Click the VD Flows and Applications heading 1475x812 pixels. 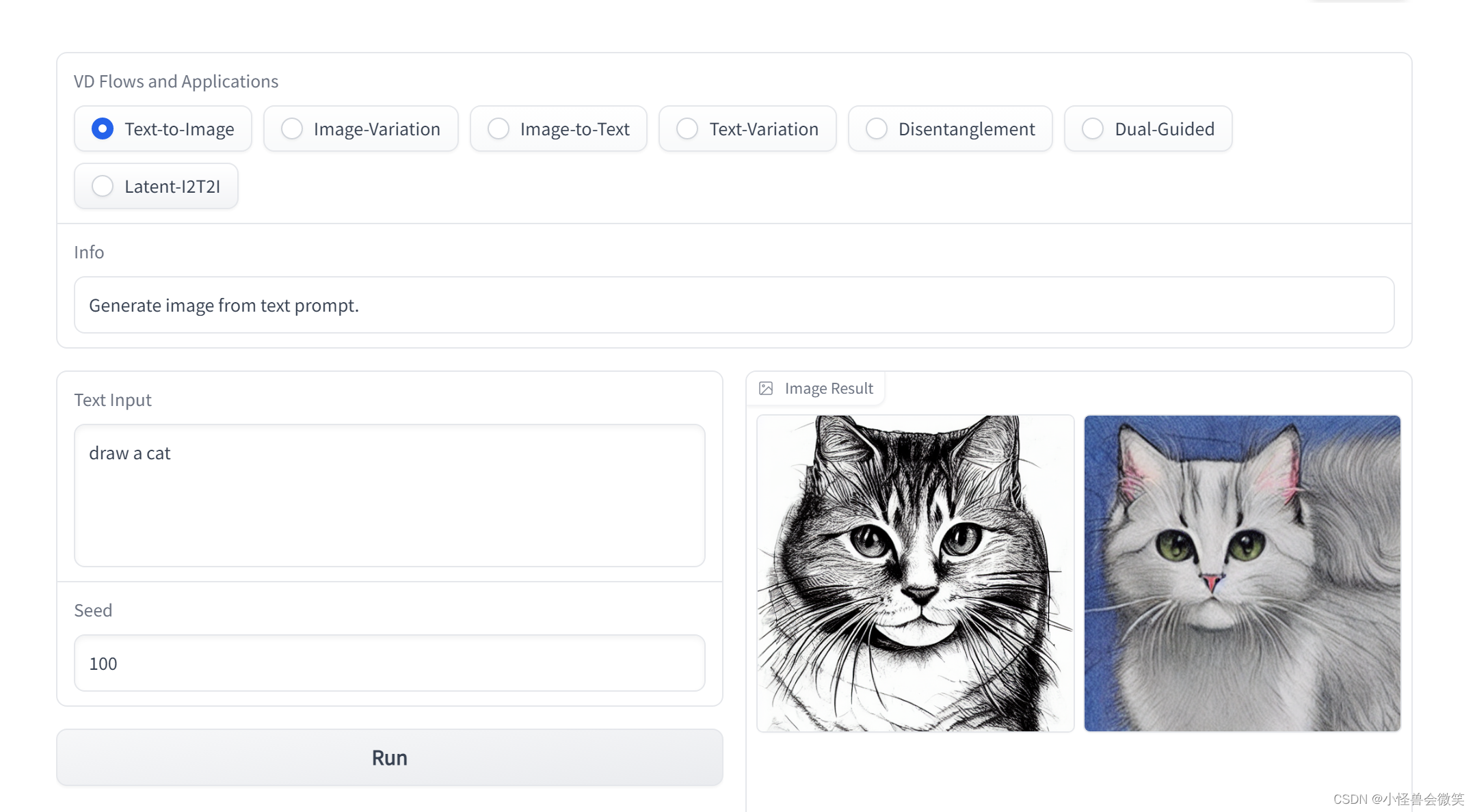[x=176, y=81]
